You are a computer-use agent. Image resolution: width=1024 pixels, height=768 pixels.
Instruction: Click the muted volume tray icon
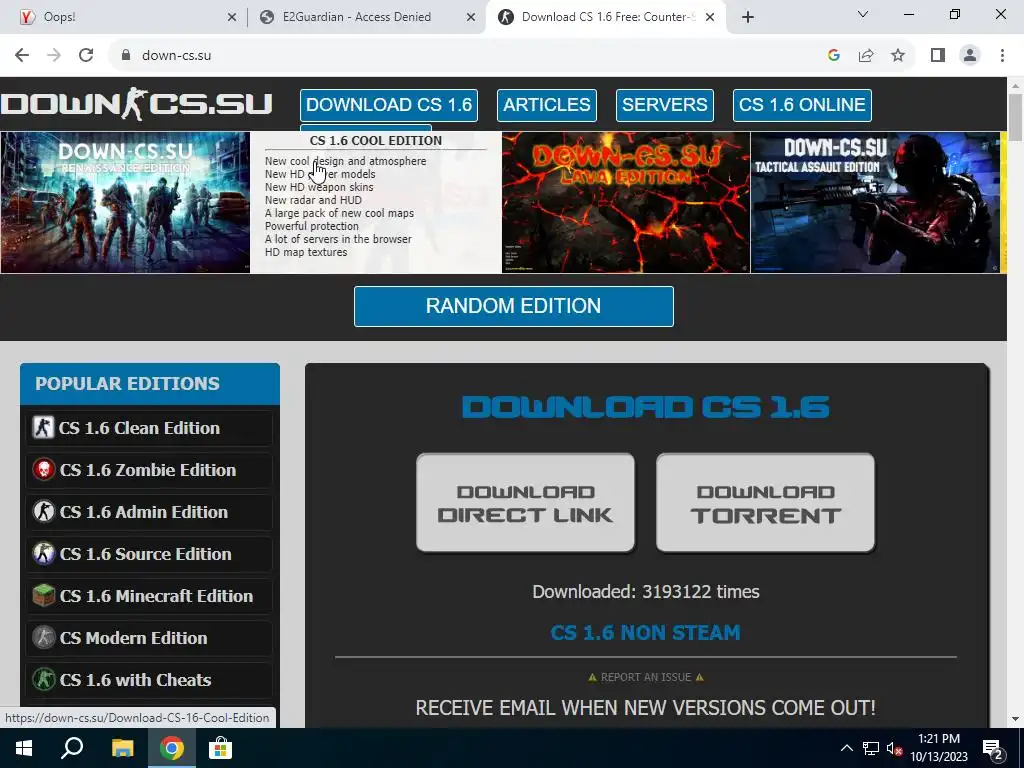(895, 748)
